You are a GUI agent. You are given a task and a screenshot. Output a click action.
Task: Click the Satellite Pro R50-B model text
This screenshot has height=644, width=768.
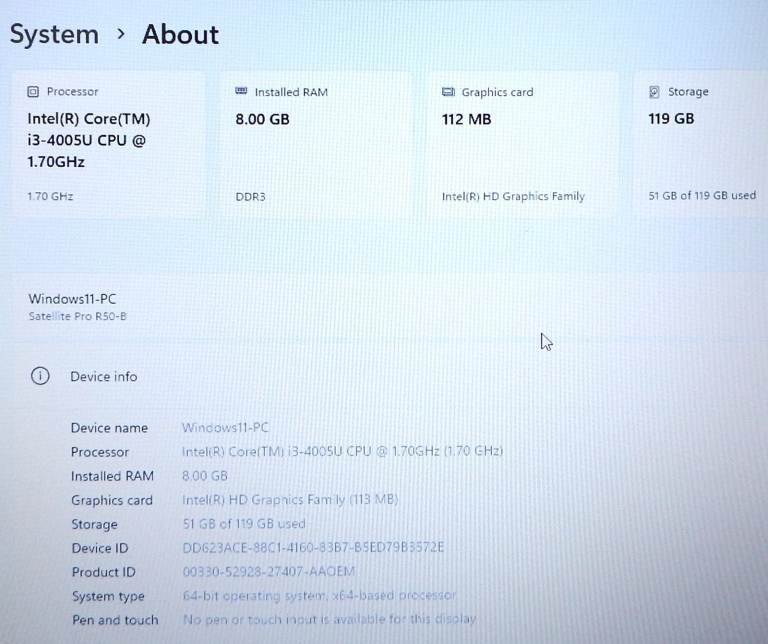[x=77, y=316]
